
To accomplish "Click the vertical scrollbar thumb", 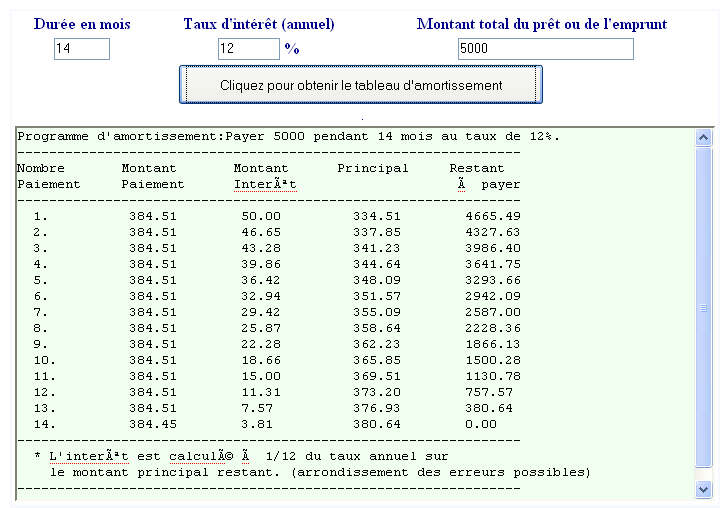I will 703,308.
